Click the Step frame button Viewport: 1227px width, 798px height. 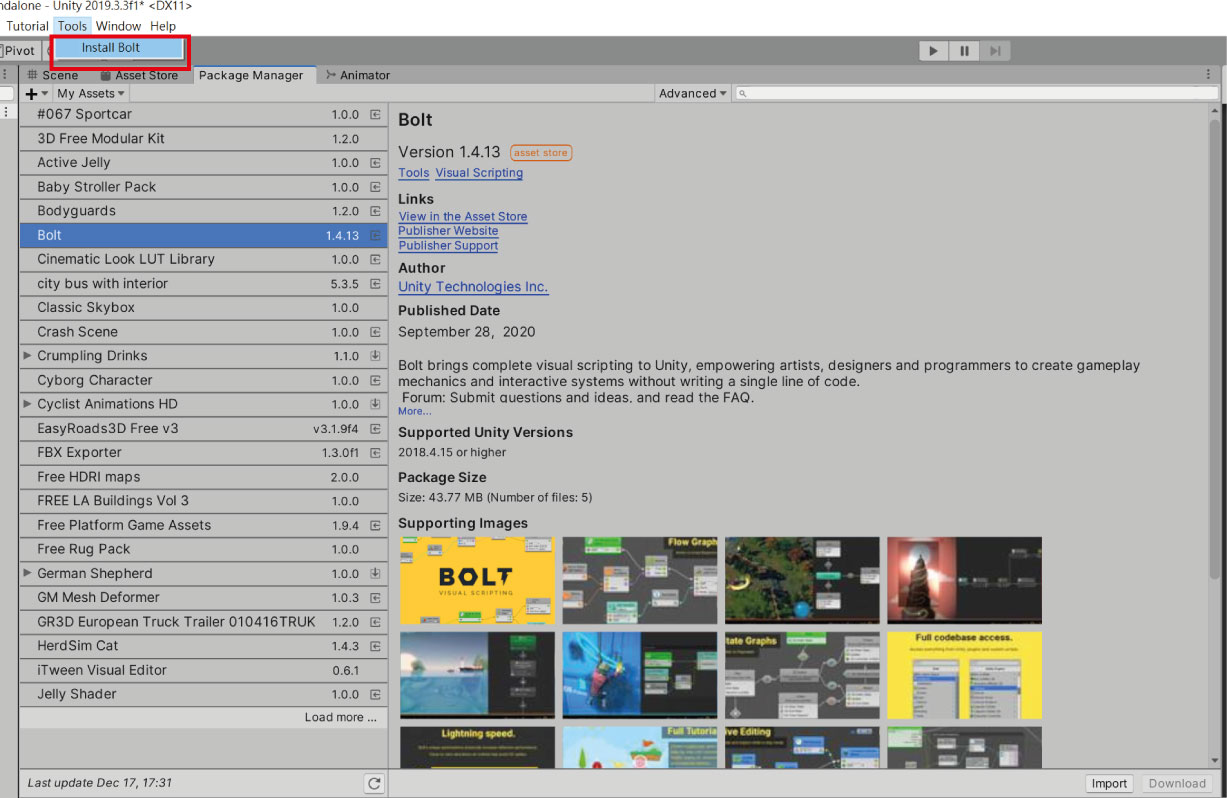(994, 51)
